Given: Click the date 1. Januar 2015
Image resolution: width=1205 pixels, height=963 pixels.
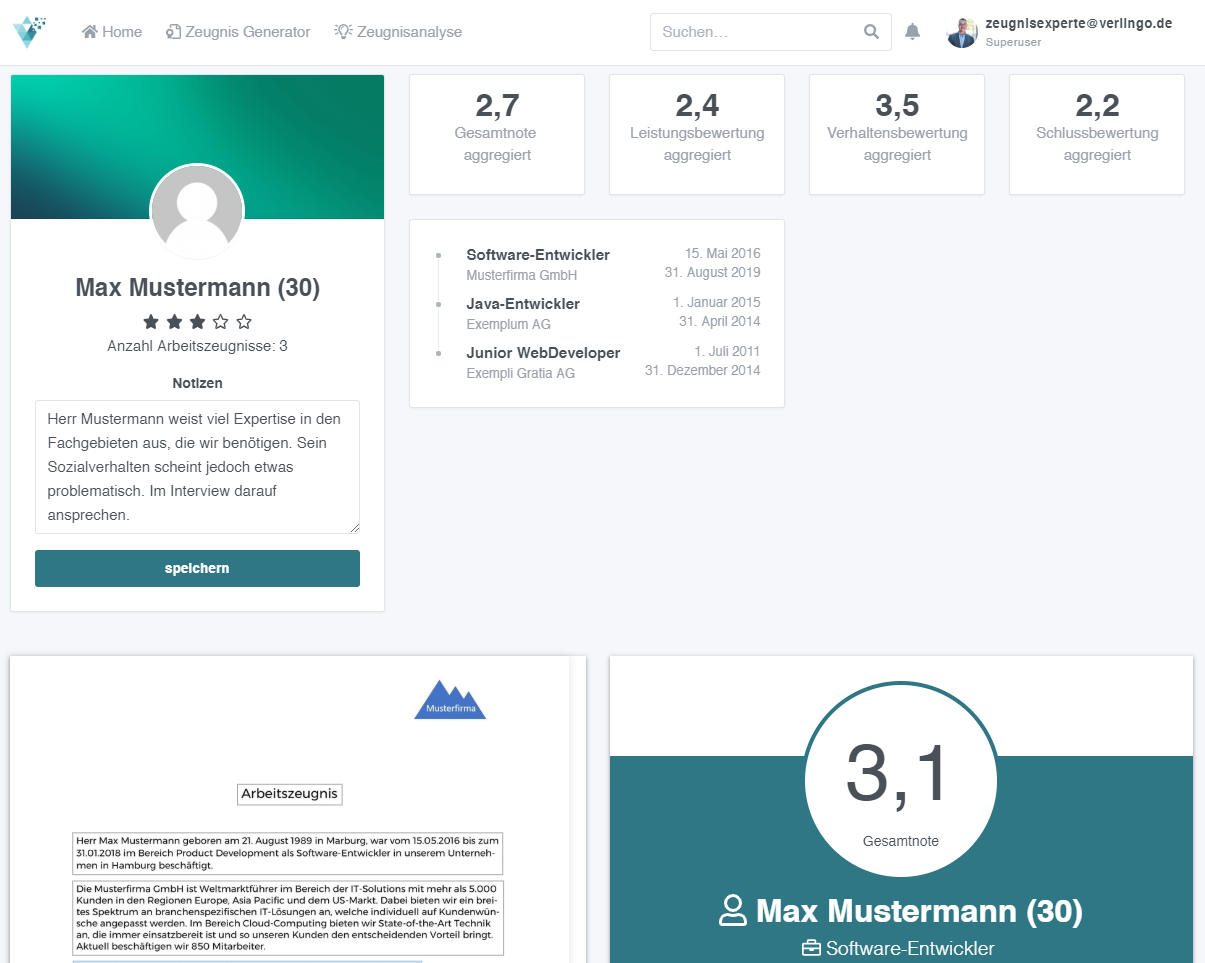Looking at the screenshot, I should (716, 302).
